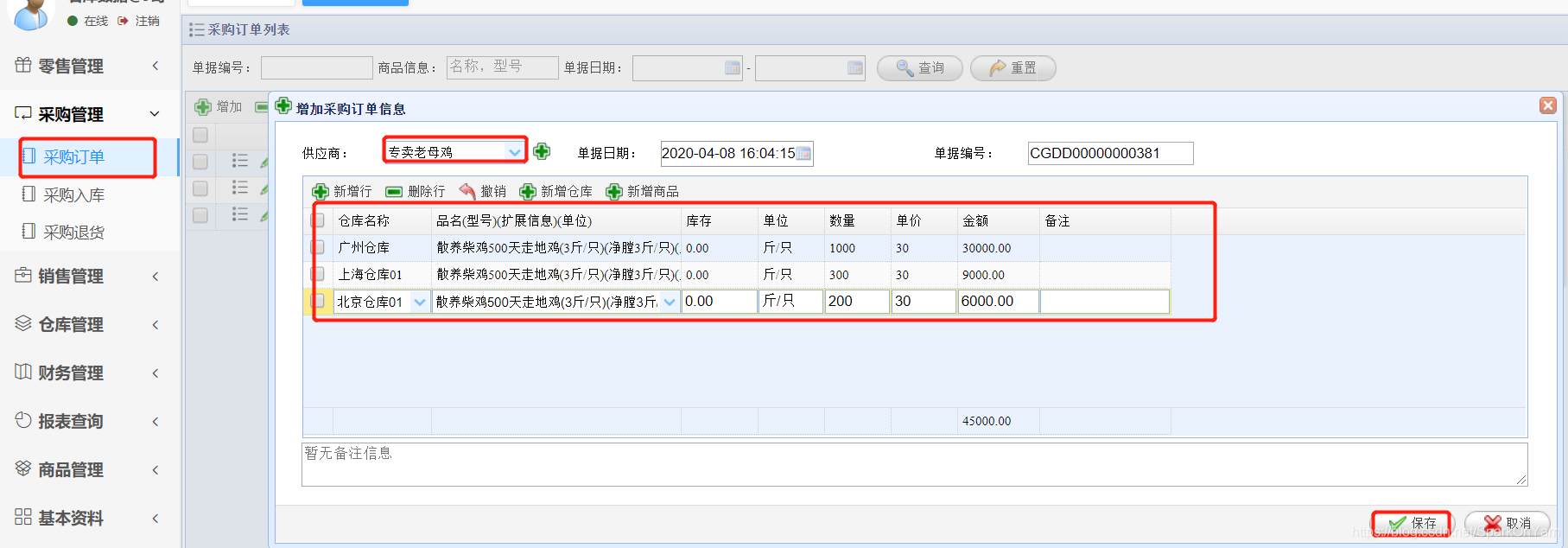Open calendar of end date filter
The image size is (1568, 548).
[855, 67]
